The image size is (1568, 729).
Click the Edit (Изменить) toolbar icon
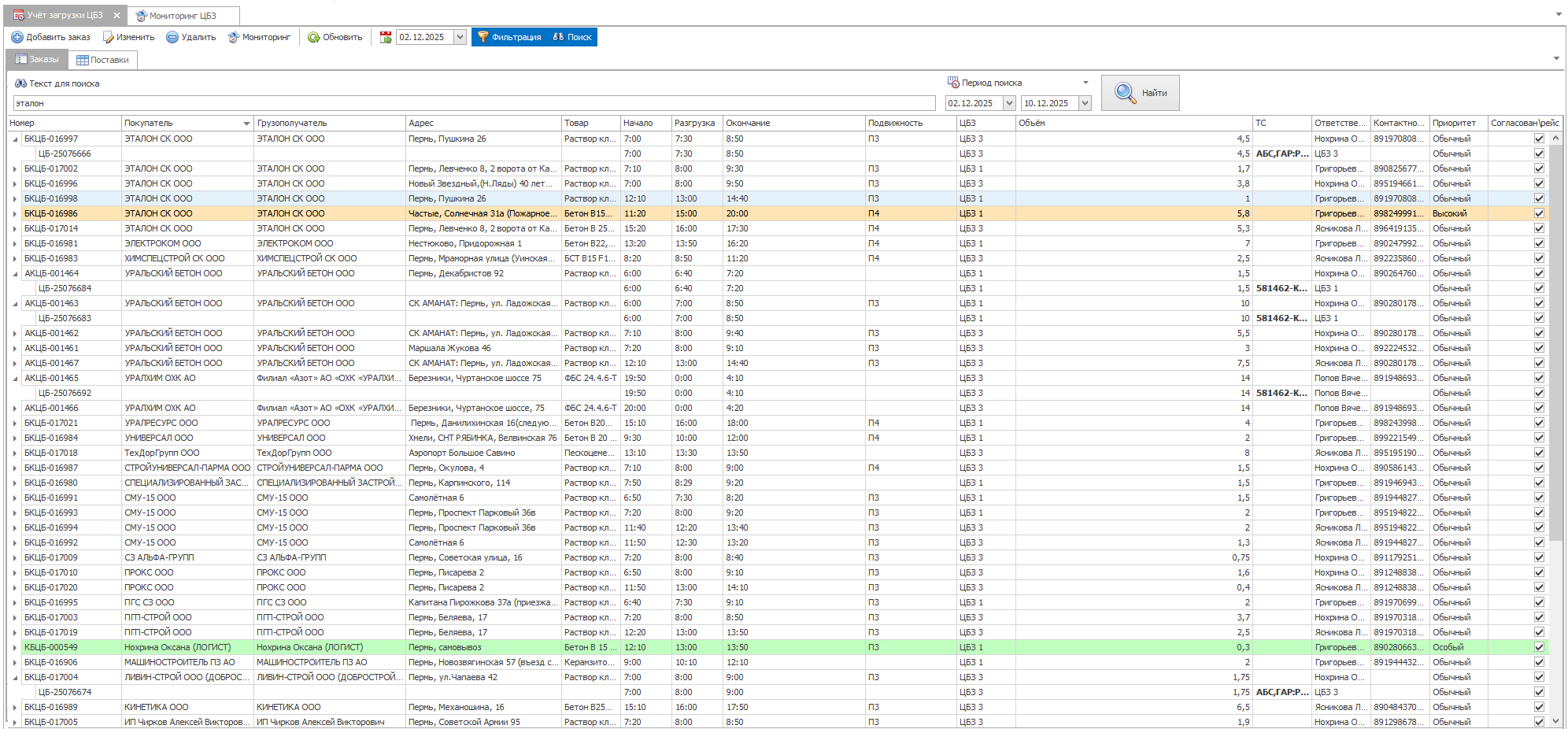click(109, 37)
